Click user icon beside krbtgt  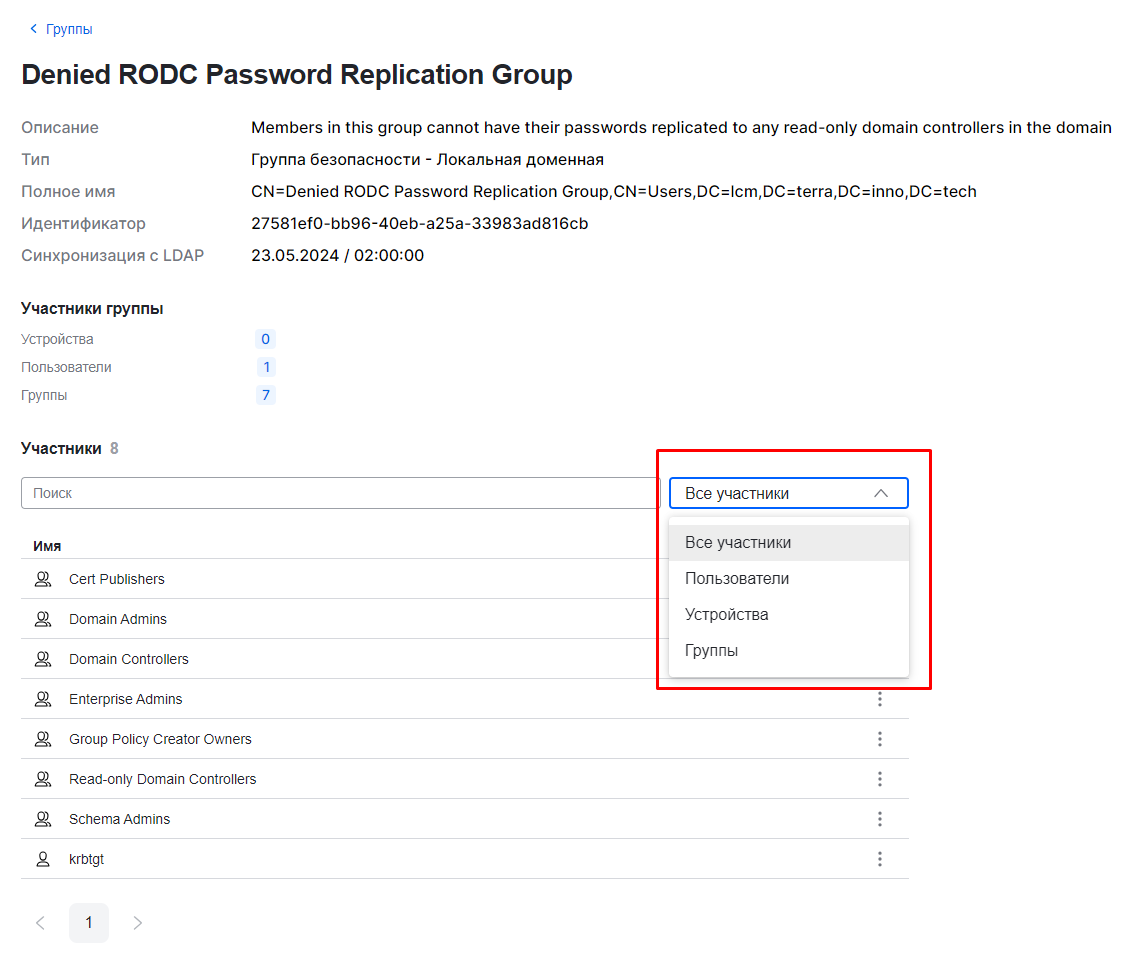(x=43, y=859)
